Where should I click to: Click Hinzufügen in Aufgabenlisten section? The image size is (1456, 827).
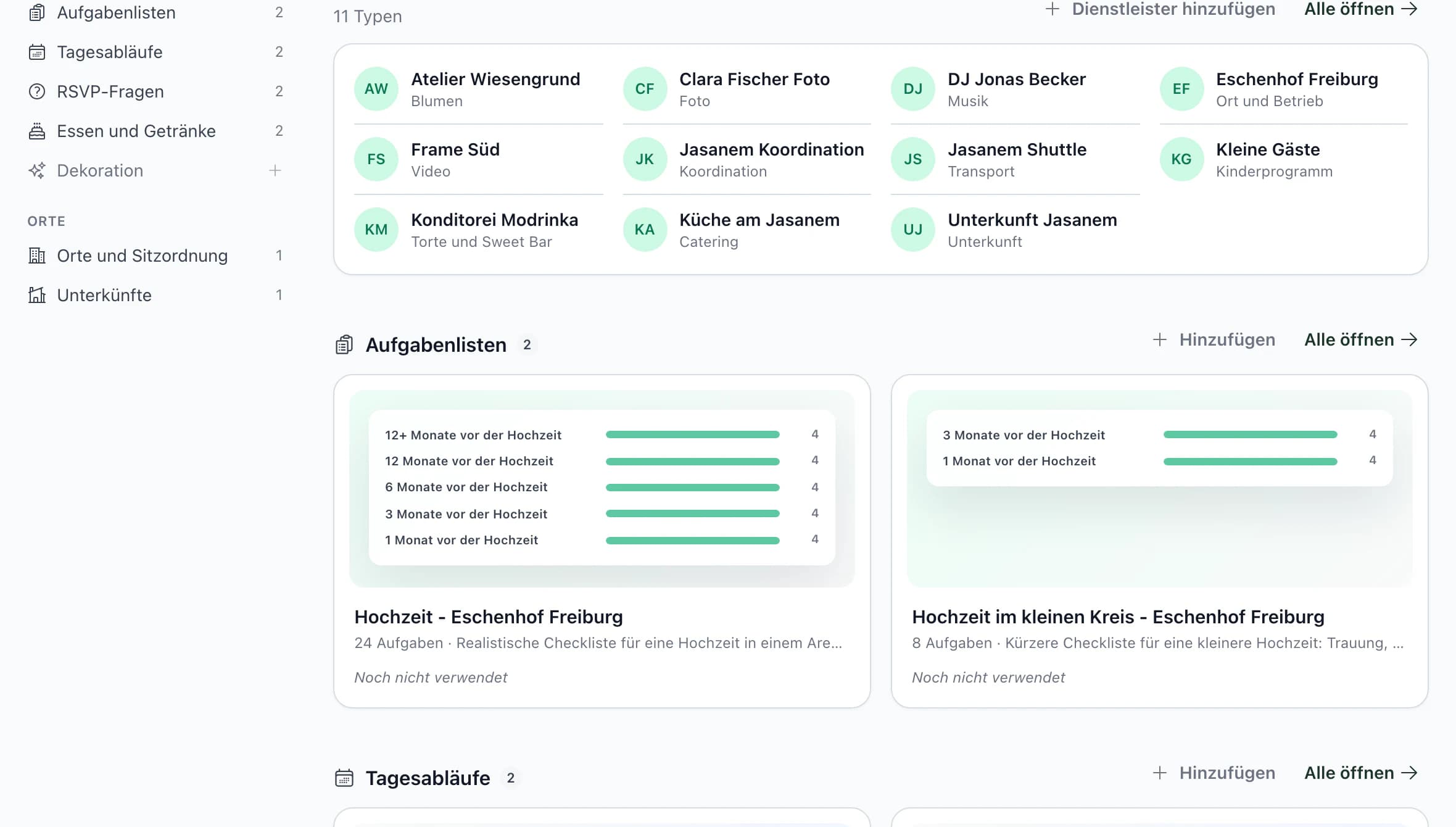pos(1214,339)
